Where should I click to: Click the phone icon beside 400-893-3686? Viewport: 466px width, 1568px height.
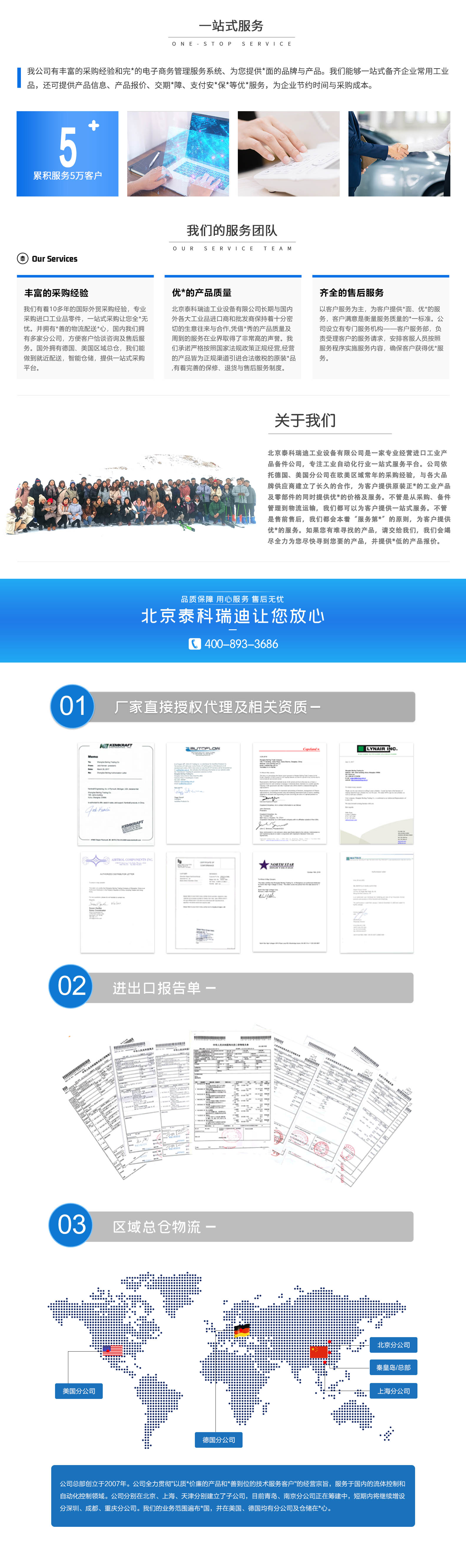pyautogui.click(x=194, y=644)
